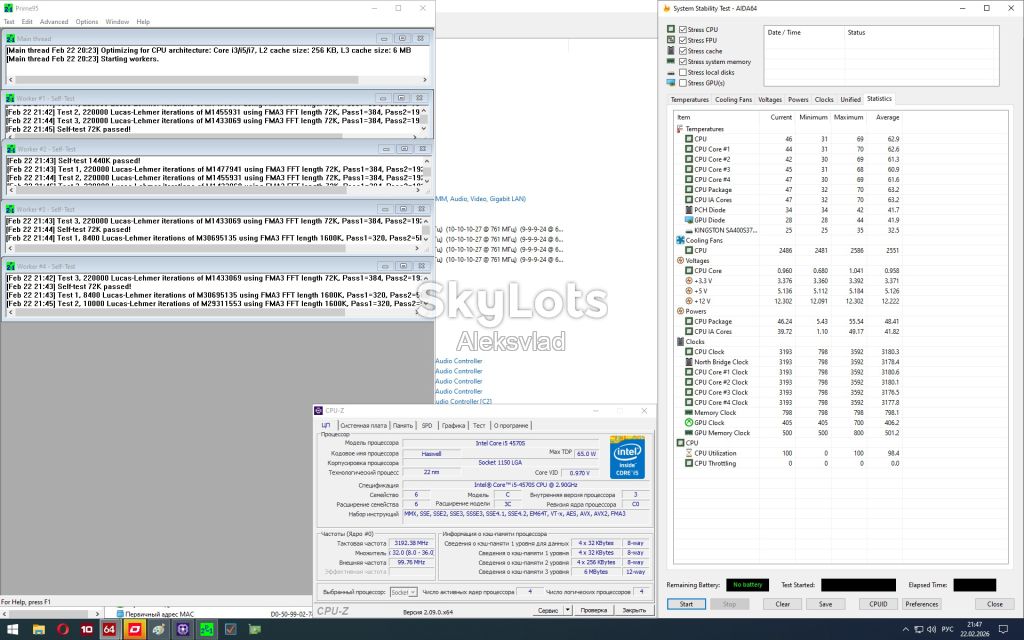Click the cache icon beside Stress cache

point(671,50)
